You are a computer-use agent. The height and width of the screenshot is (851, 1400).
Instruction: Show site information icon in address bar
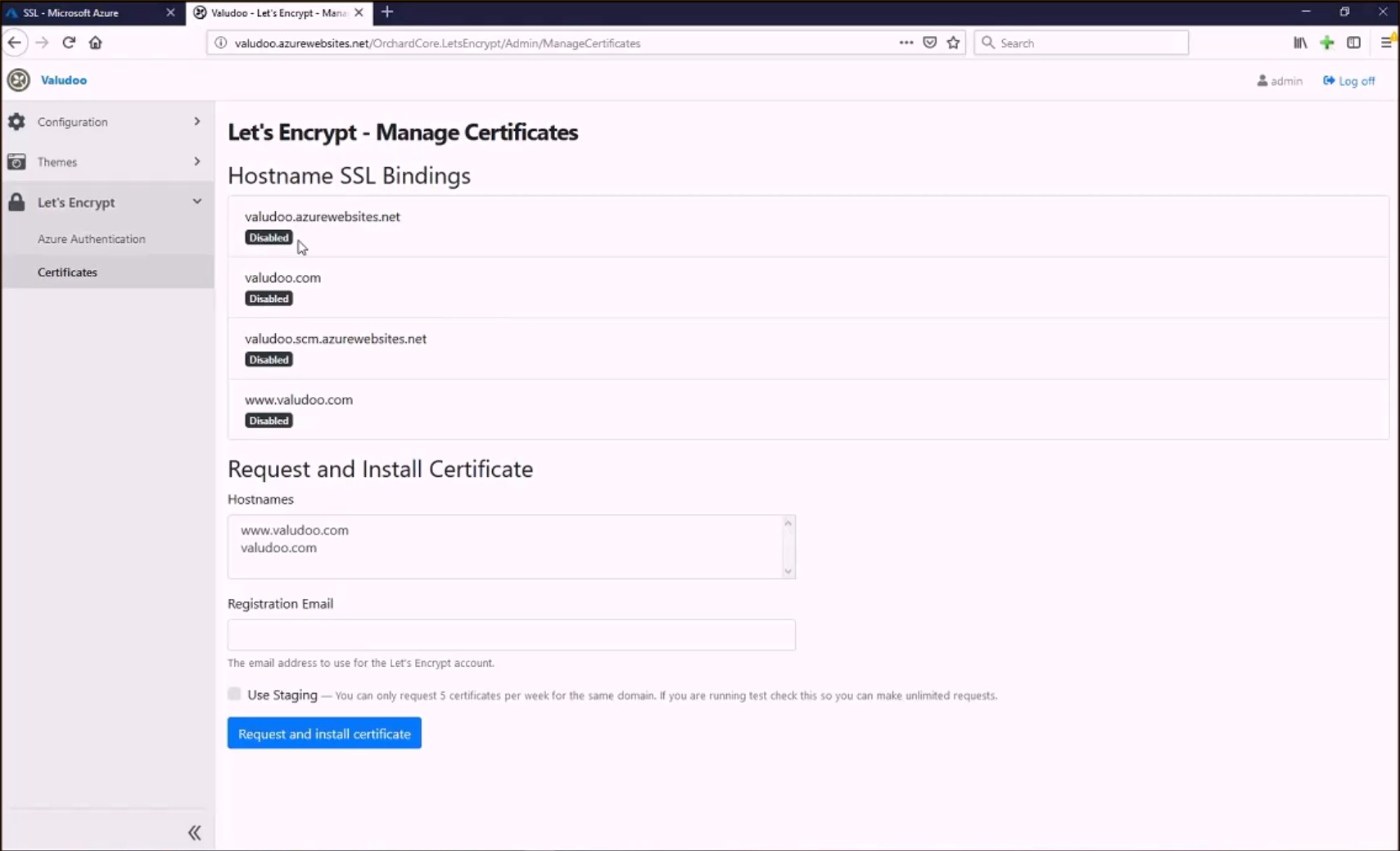tap(220, 43)
